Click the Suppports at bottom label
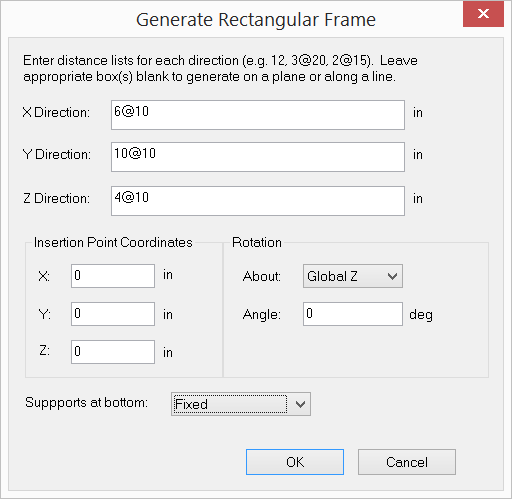 [86, 403]
